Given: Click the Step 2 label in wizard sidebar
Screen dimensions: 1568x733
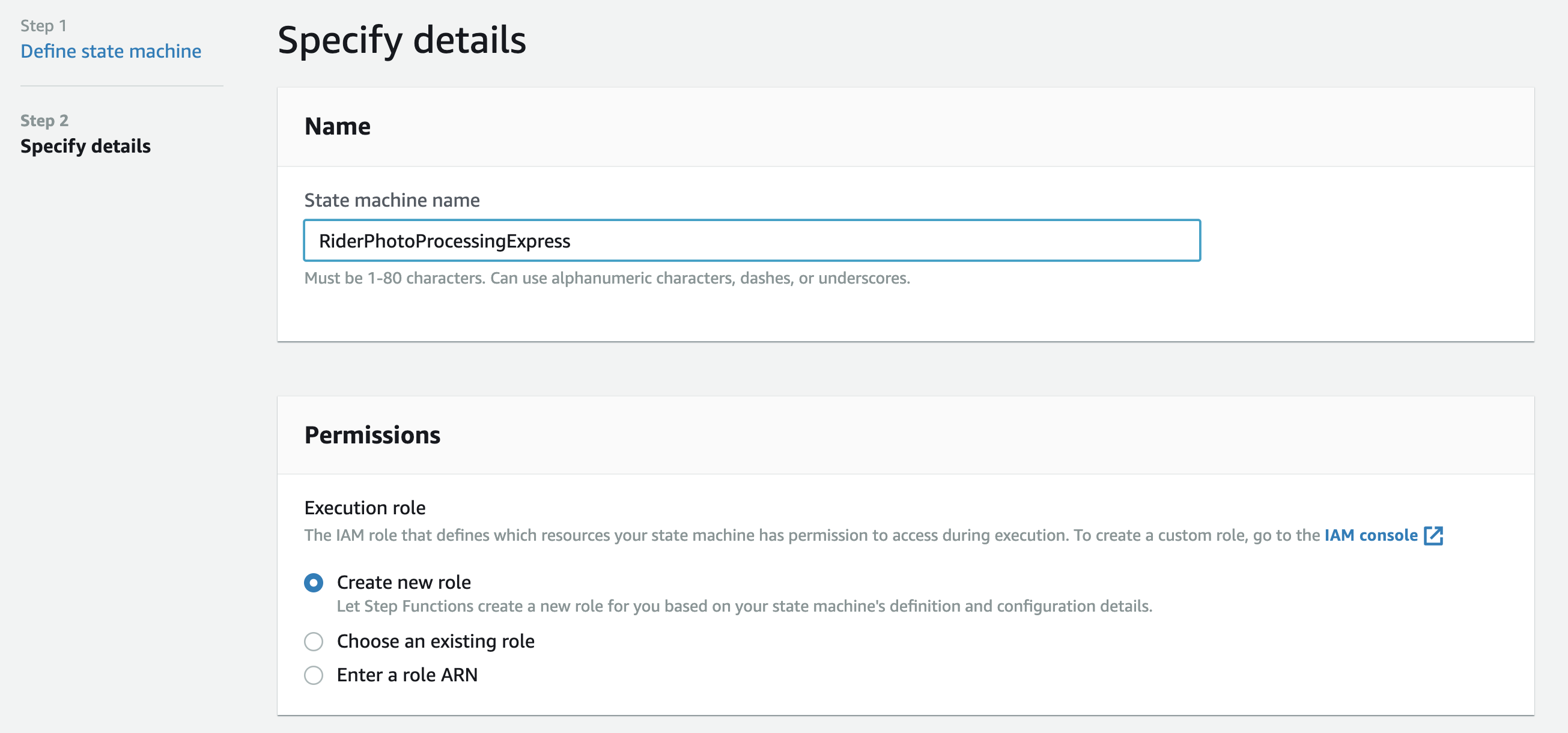Looking at the screenshot, I should [x=44, y=121].
